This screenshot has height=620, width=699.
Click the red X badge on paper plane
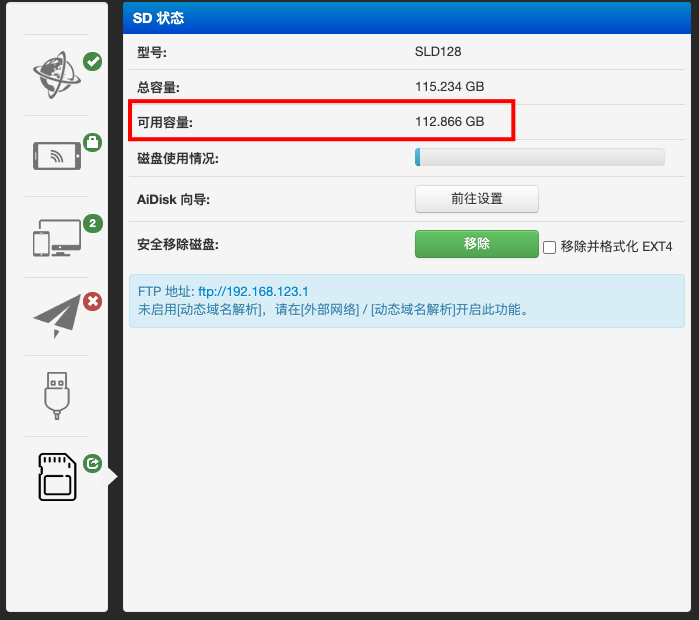pos(92,301)
